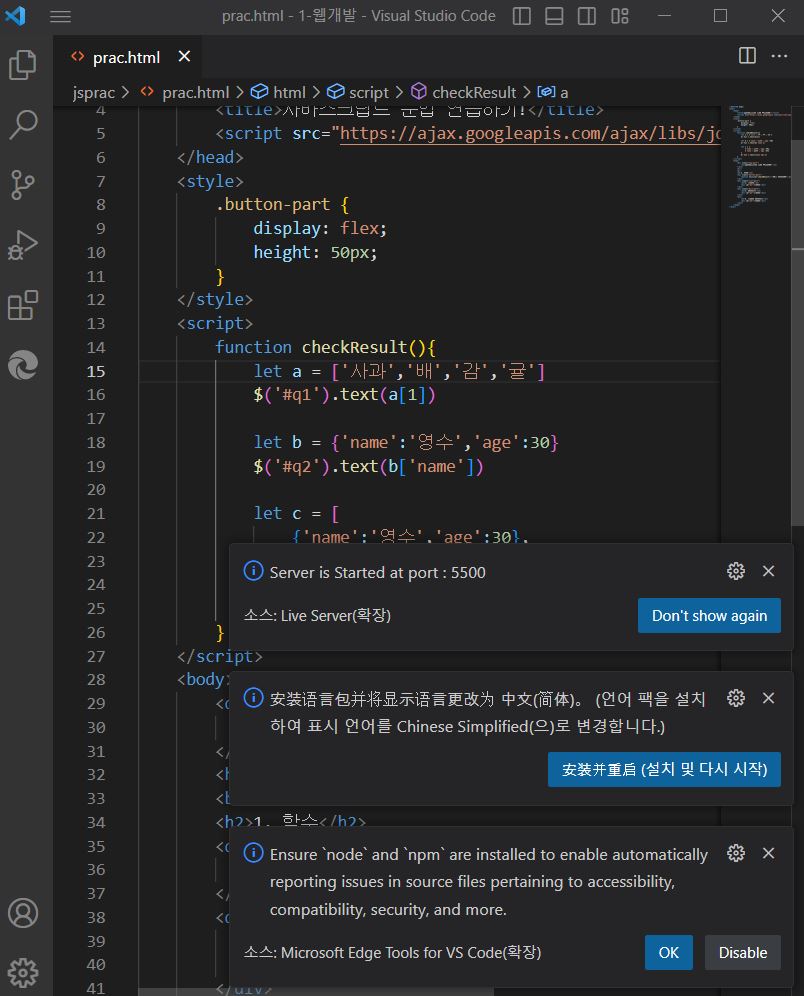Maximize the VS Code window

click(x=720, y=16)
